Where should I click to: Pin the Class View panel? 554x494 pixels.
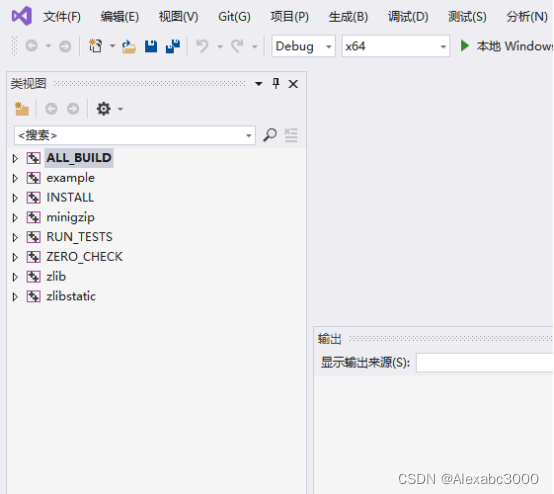coord(276,84)
